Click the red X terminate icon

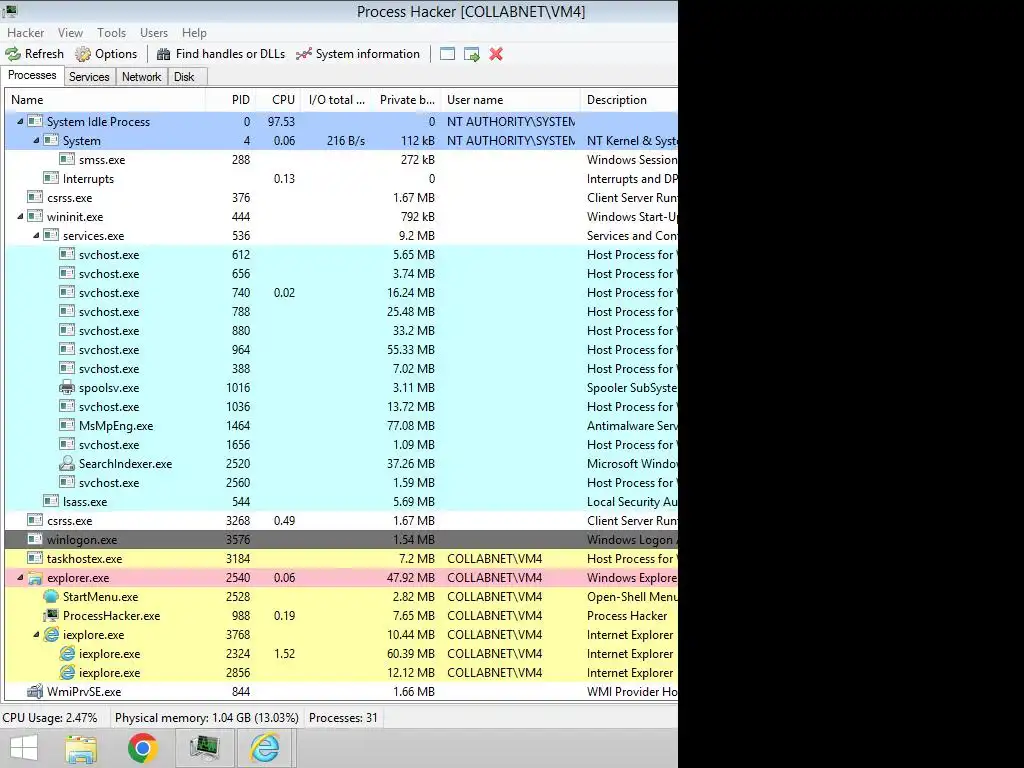coord(496,54)
